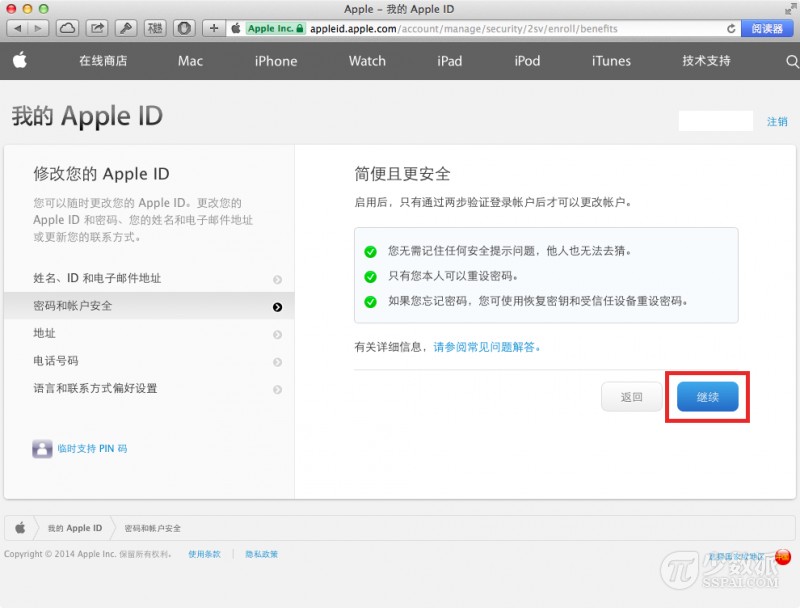The height and width of the screenshot is (608, 800).
Task: Click the Apple icon in the breadcrumb bar
Action: pos(20,528)
